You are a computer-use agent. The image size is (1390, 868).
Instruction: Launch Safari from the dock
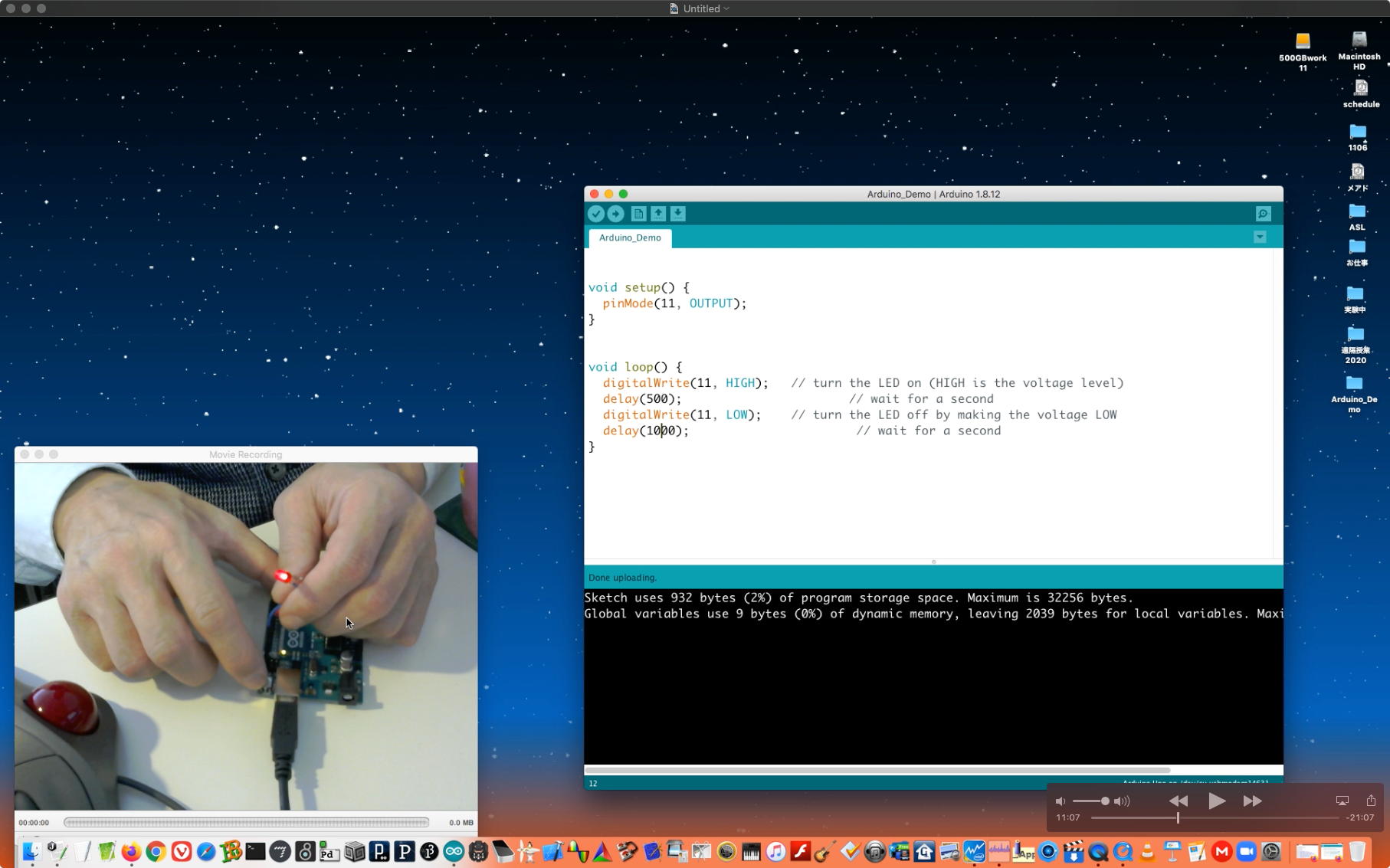206,851
